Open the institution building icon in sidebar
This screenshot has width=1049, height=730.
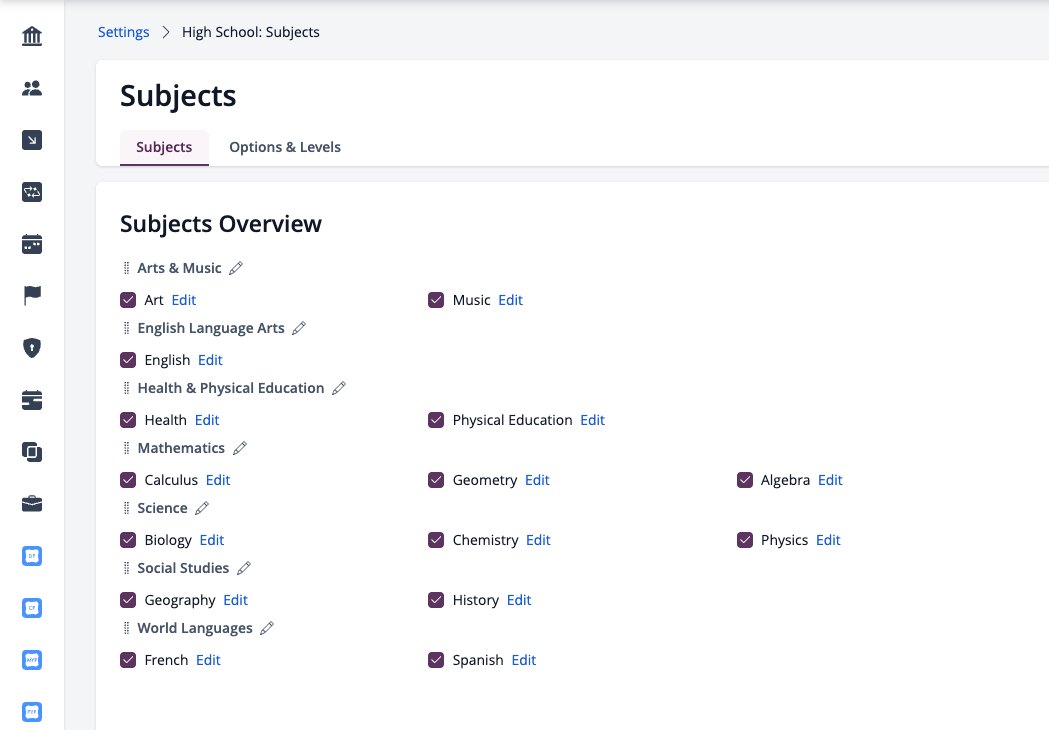[31, 36]
